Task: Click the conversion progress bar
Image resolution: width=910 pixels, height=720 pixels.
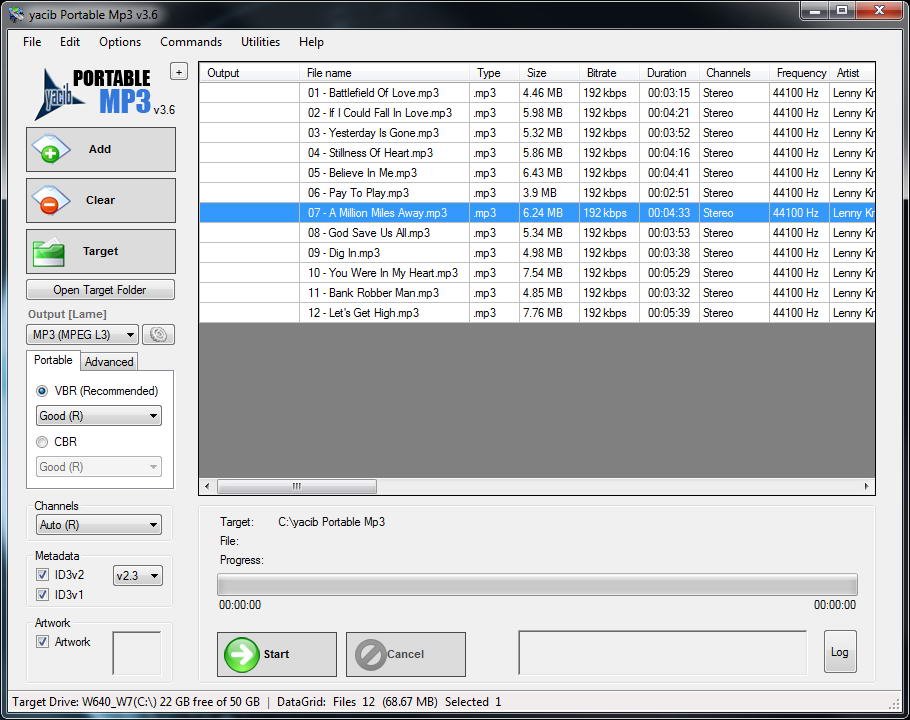Action: tap(537, 584)
